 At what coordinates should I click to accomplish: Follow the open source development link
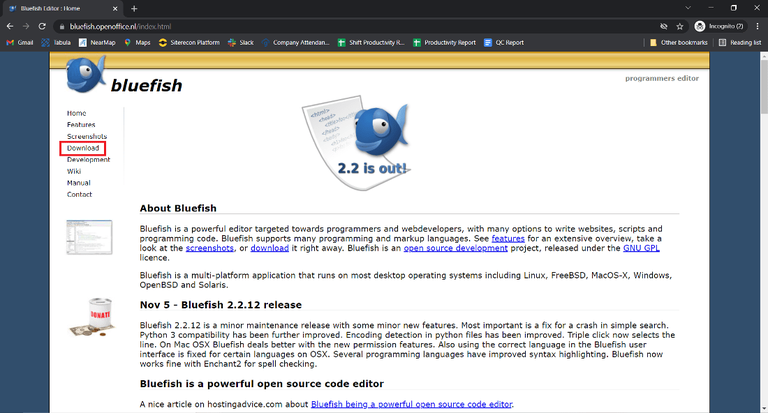coord(456,248)
